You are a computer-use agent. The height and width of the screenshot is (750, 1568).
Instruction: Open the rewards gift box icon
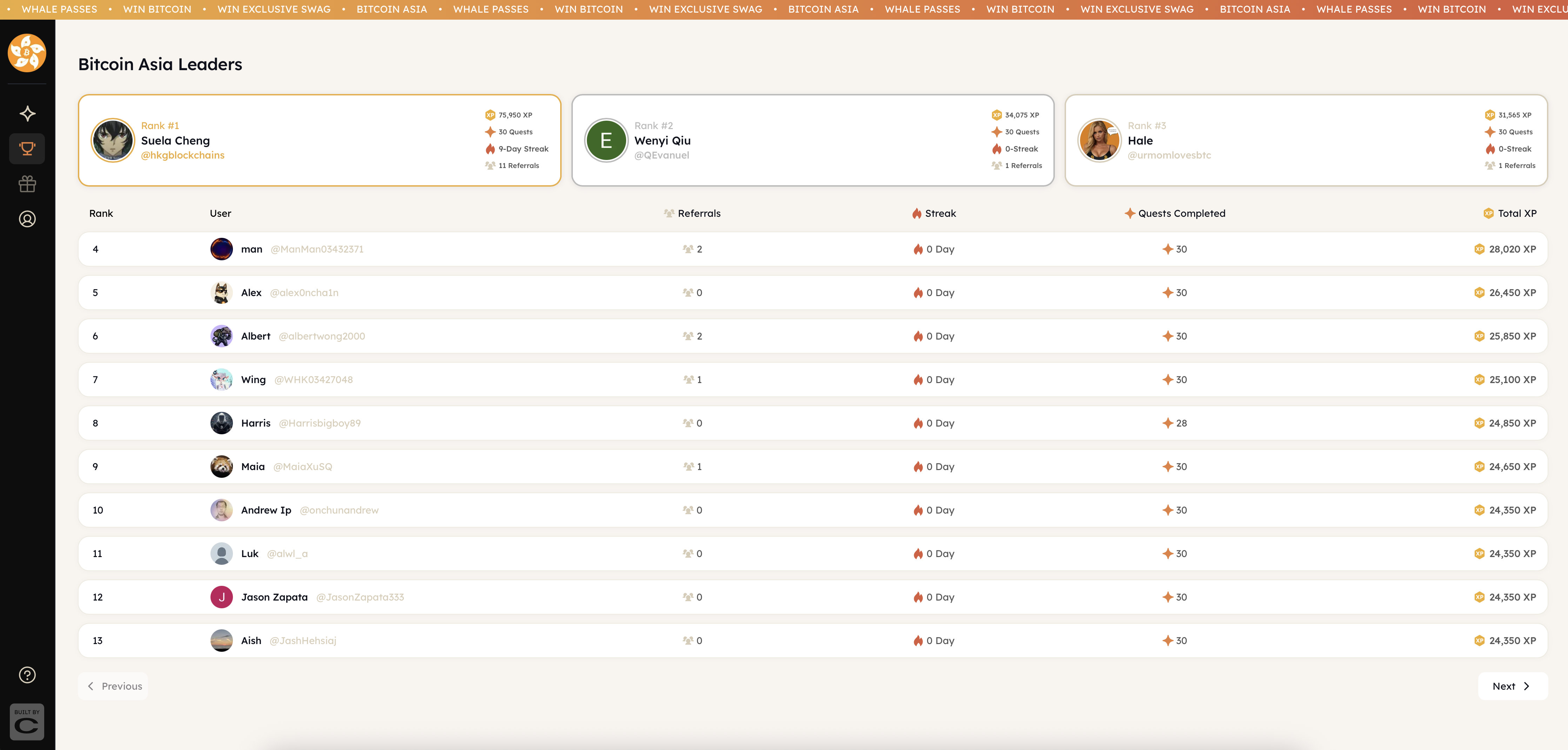[x=27, y=184]
